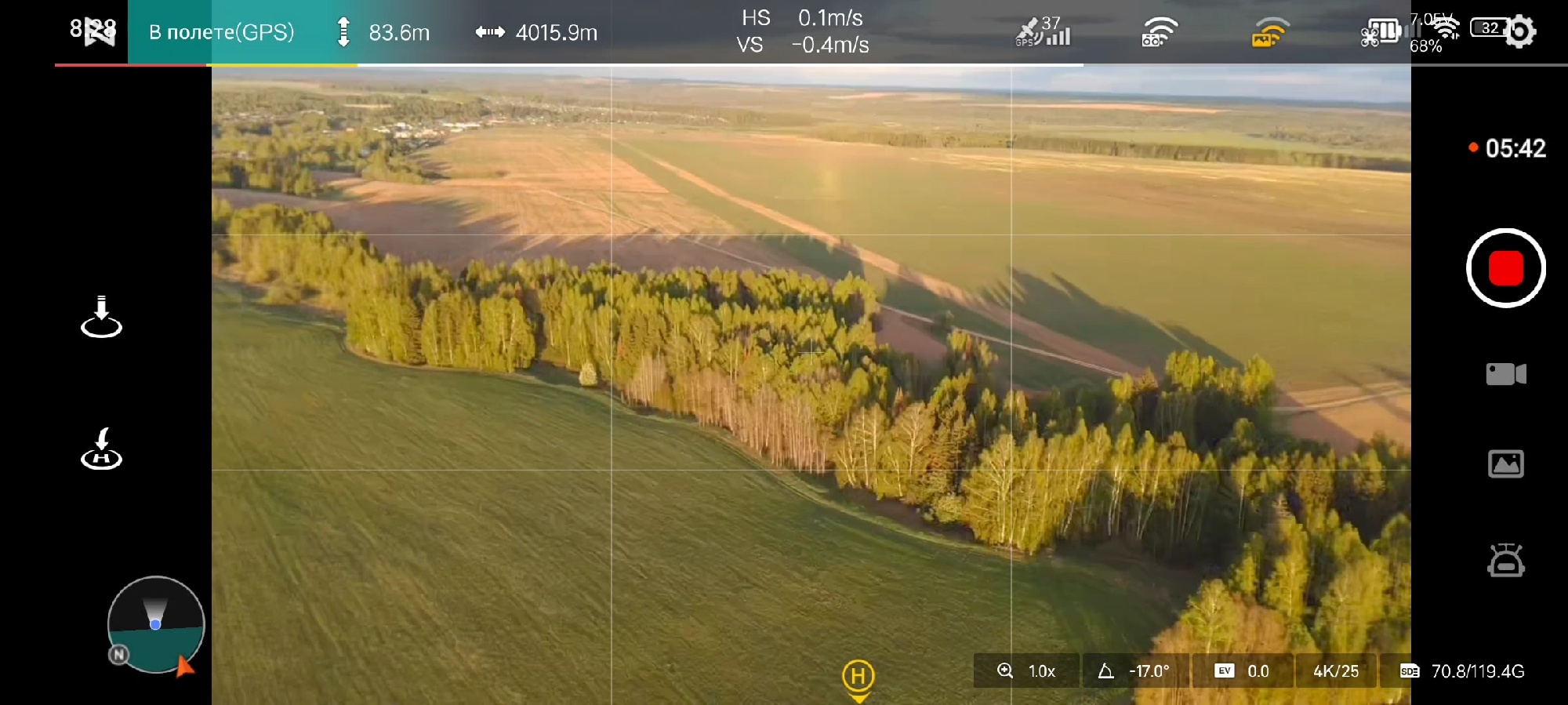Open the media gallery icon
This screenshot has width=1568, height=705.
[x=1505, y=464]
